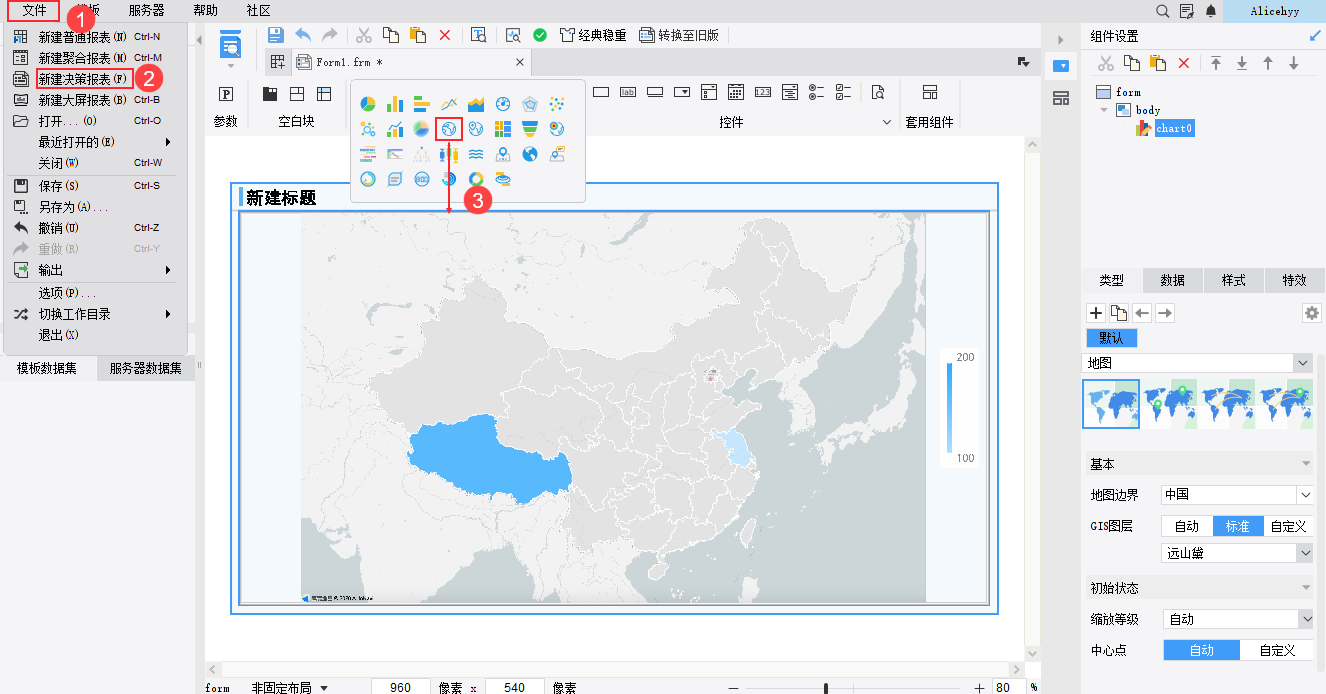Select the fourth map type thumbnail
Screen dimensions: 1326x694
point(1285,404)
